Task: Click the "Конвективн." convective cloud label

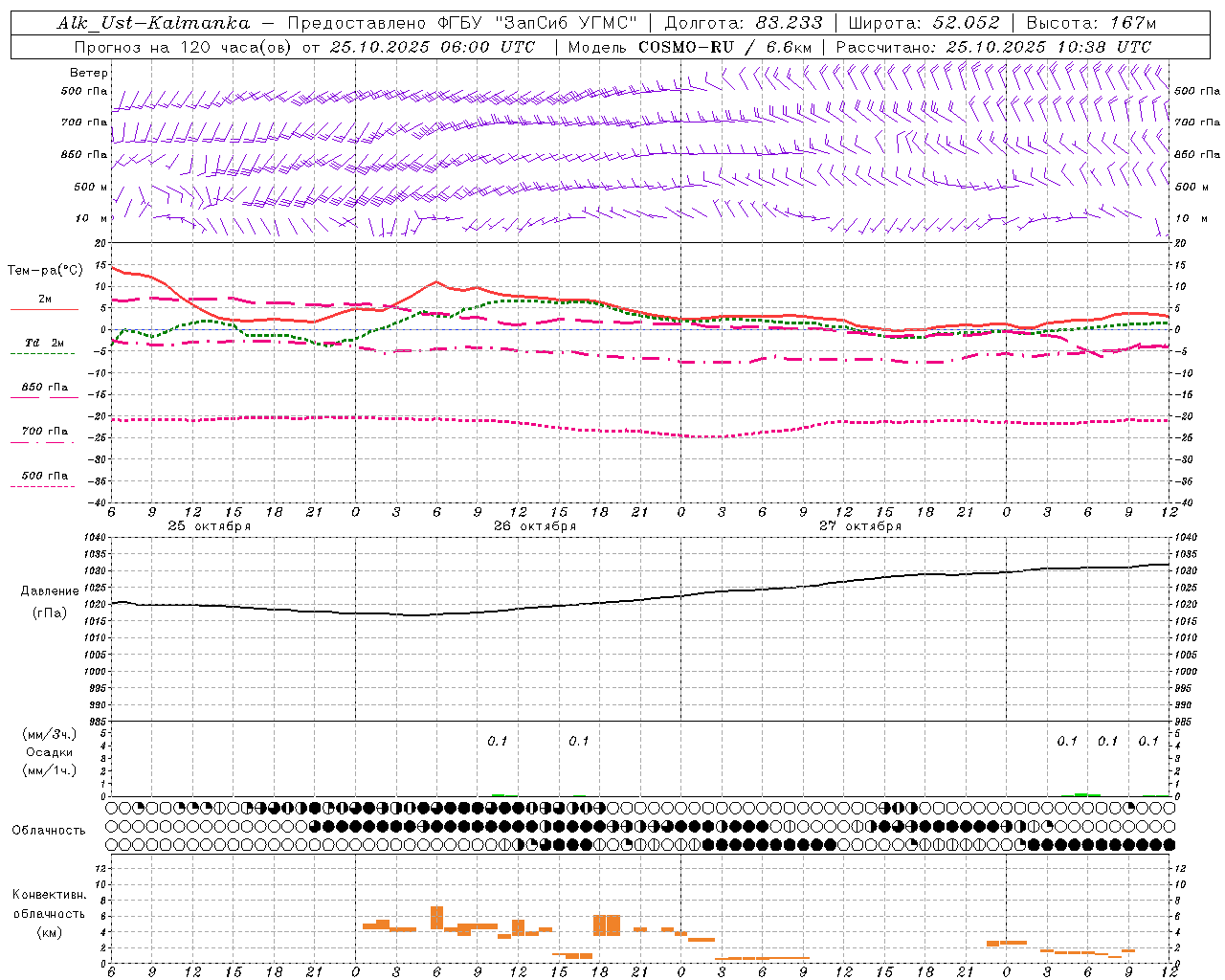Action: click(49, 895)
